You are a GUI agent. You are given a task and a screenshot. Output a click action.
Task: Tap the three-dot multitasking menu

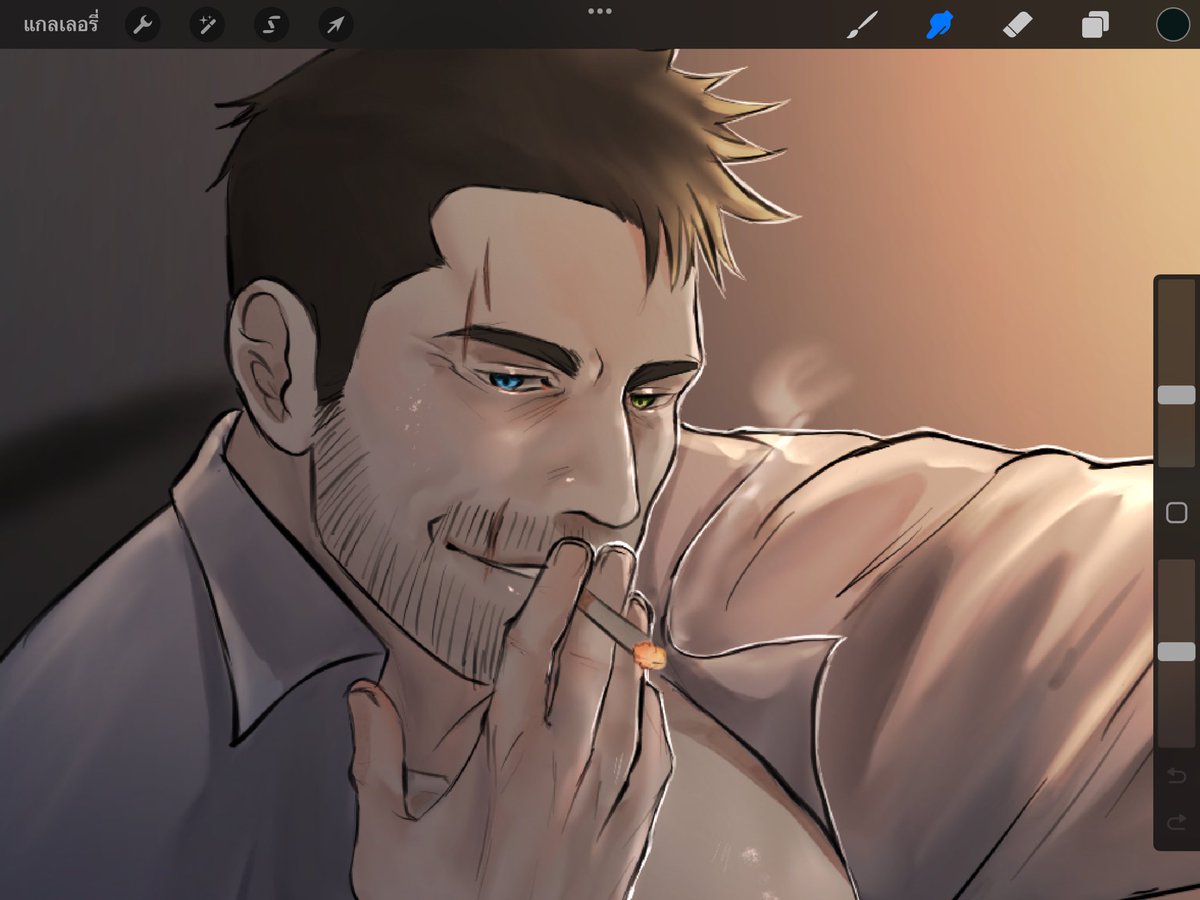pos(600,11)
